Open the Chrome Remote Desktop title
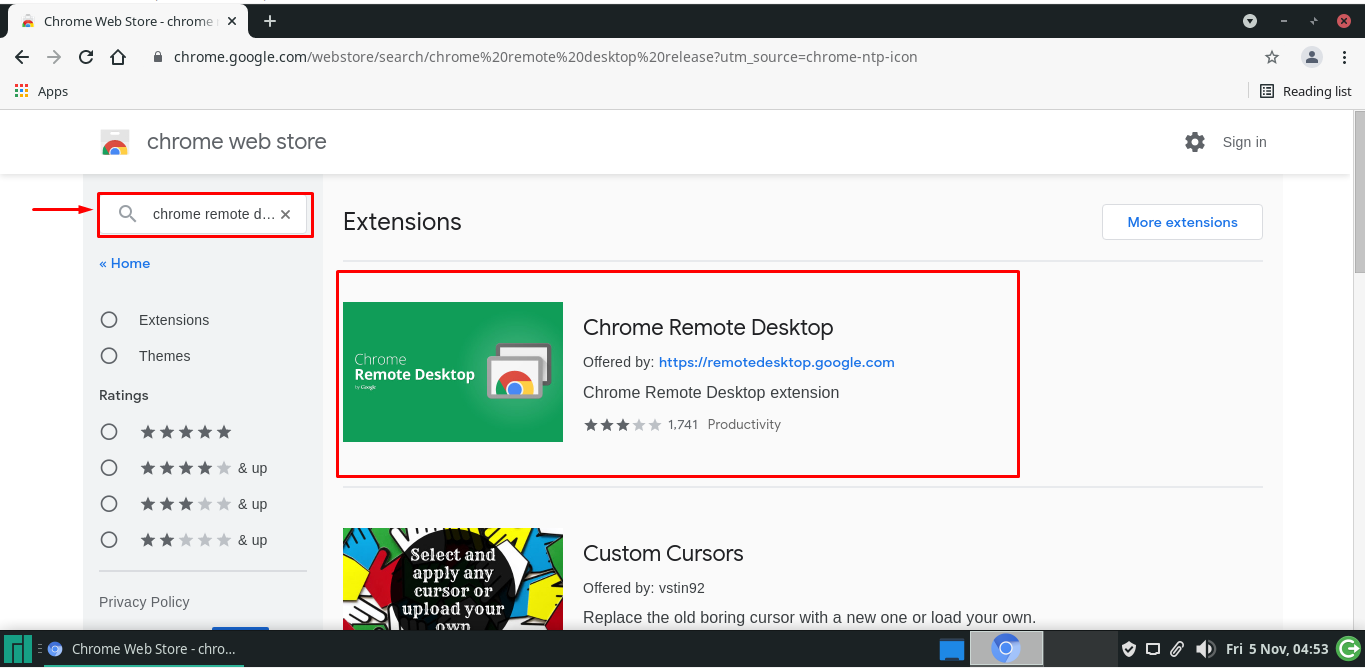Screen dimensions: 1365x668 pyautogui.click(x=708, y=327)
